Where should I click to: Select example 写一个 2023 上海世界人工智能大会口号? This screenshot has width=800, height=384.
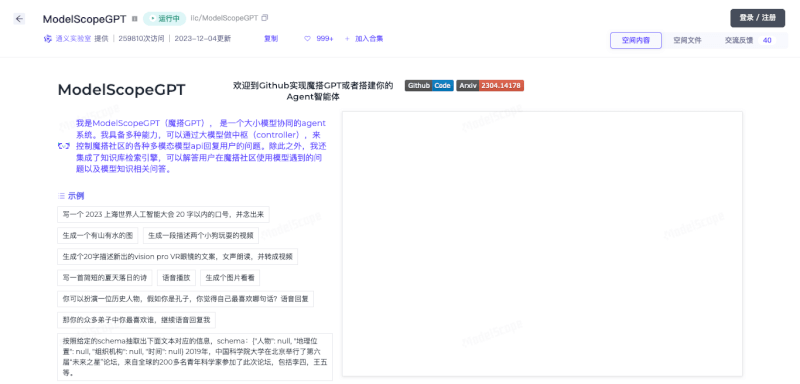point(163,215)
